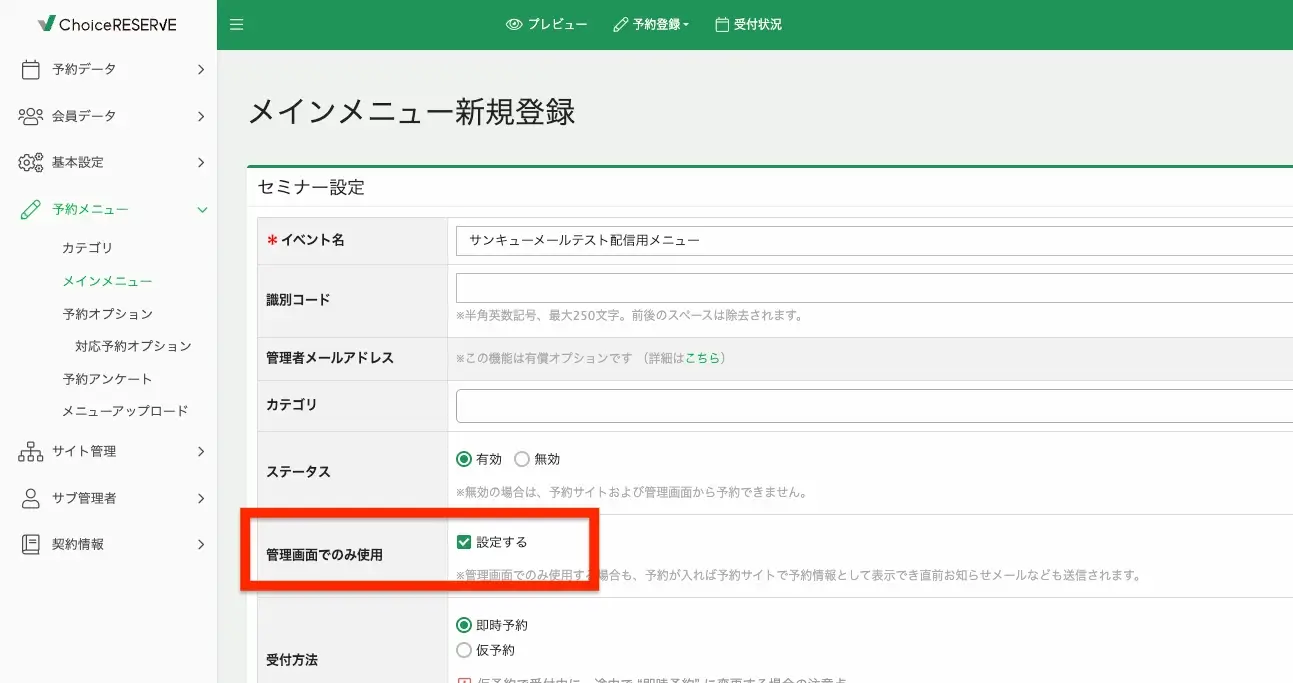Click the eye icon beside プレビュー
This screenshot has height=683, width=1293.
[x=514, y=25]
